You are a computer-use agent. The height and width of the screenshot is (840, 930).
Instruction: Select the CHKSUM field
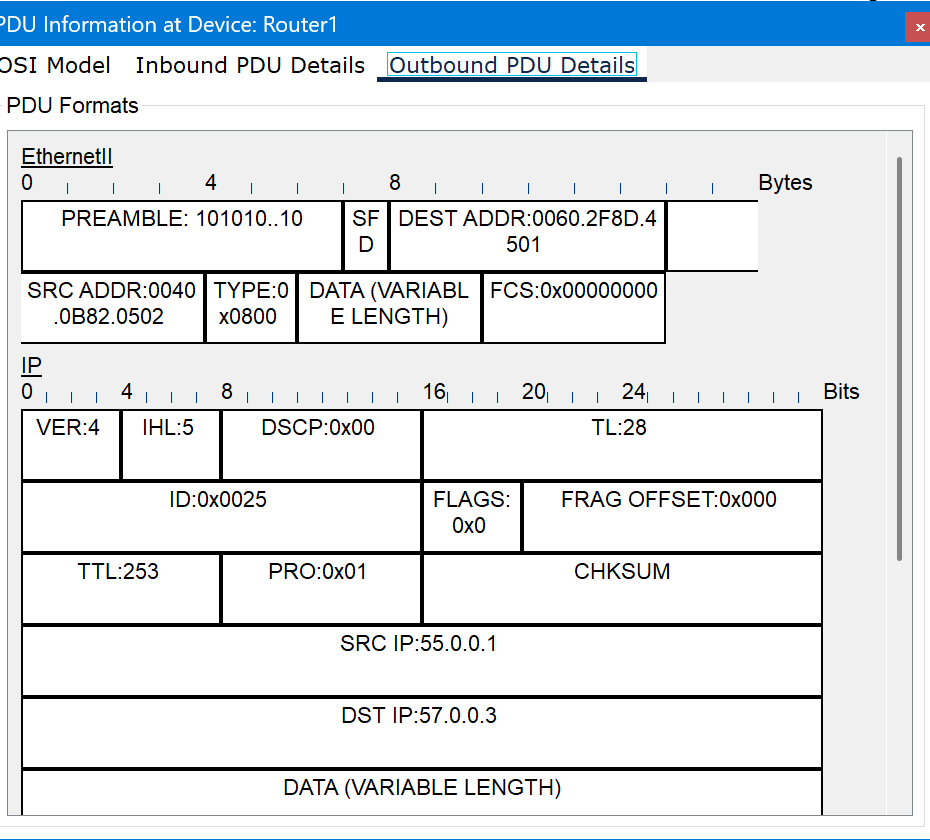[622, 588]
